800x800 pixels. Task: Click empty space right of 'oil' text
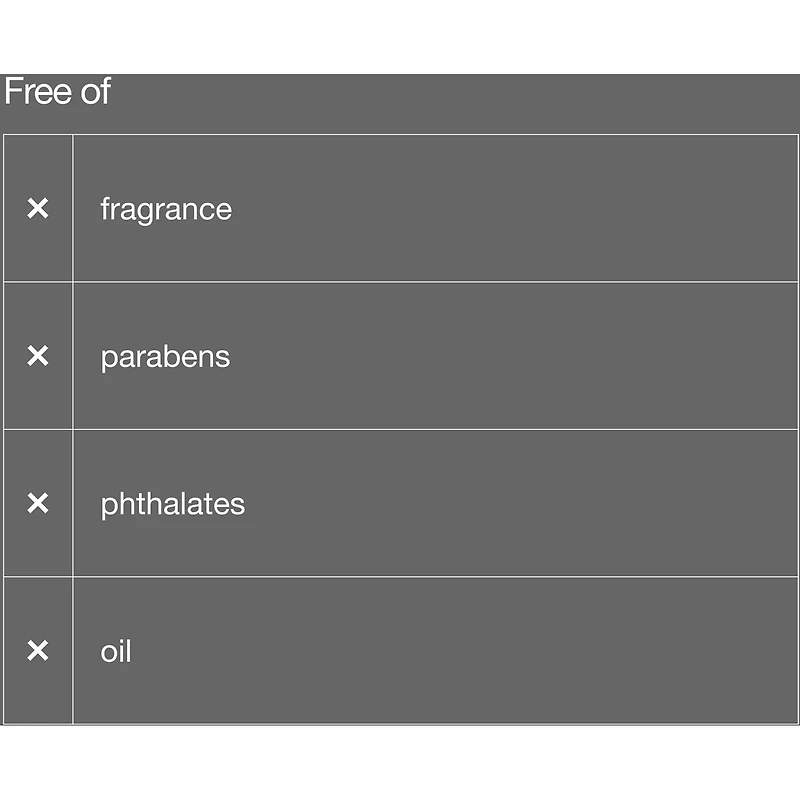pos(450,652)
